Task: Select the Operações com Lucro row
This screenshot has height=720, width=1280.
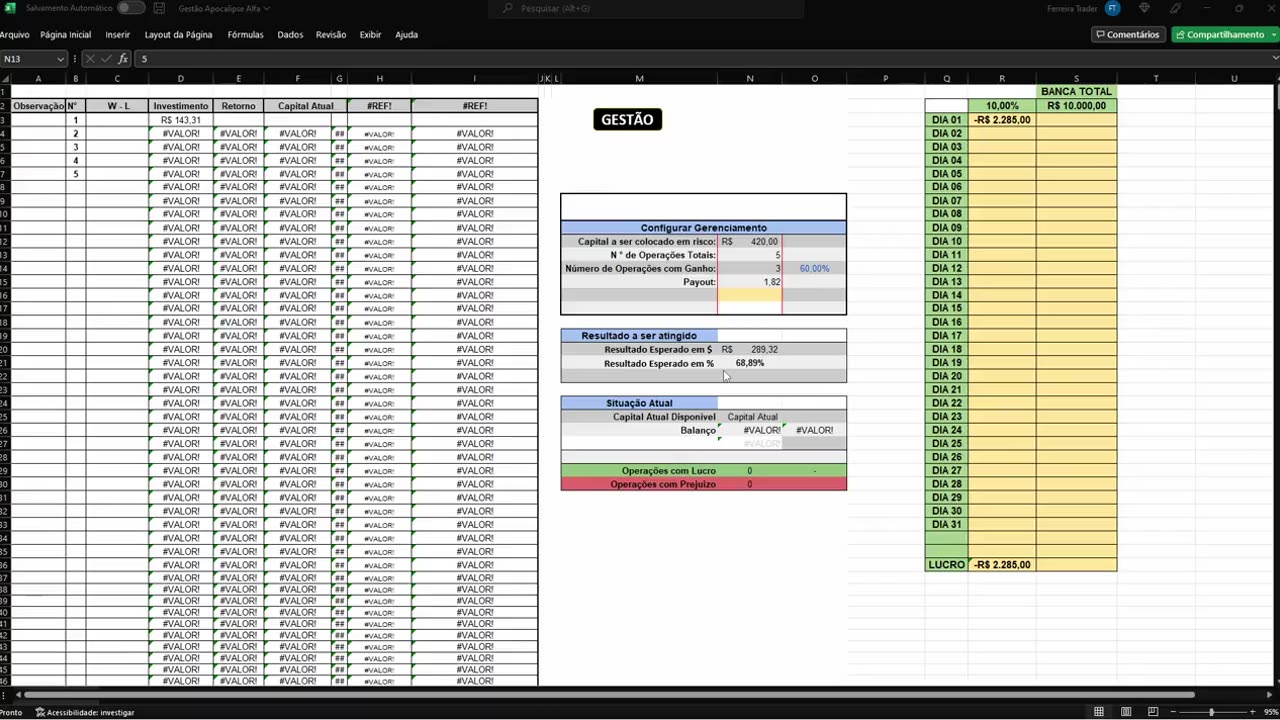Action: click(x=703, y=471)
